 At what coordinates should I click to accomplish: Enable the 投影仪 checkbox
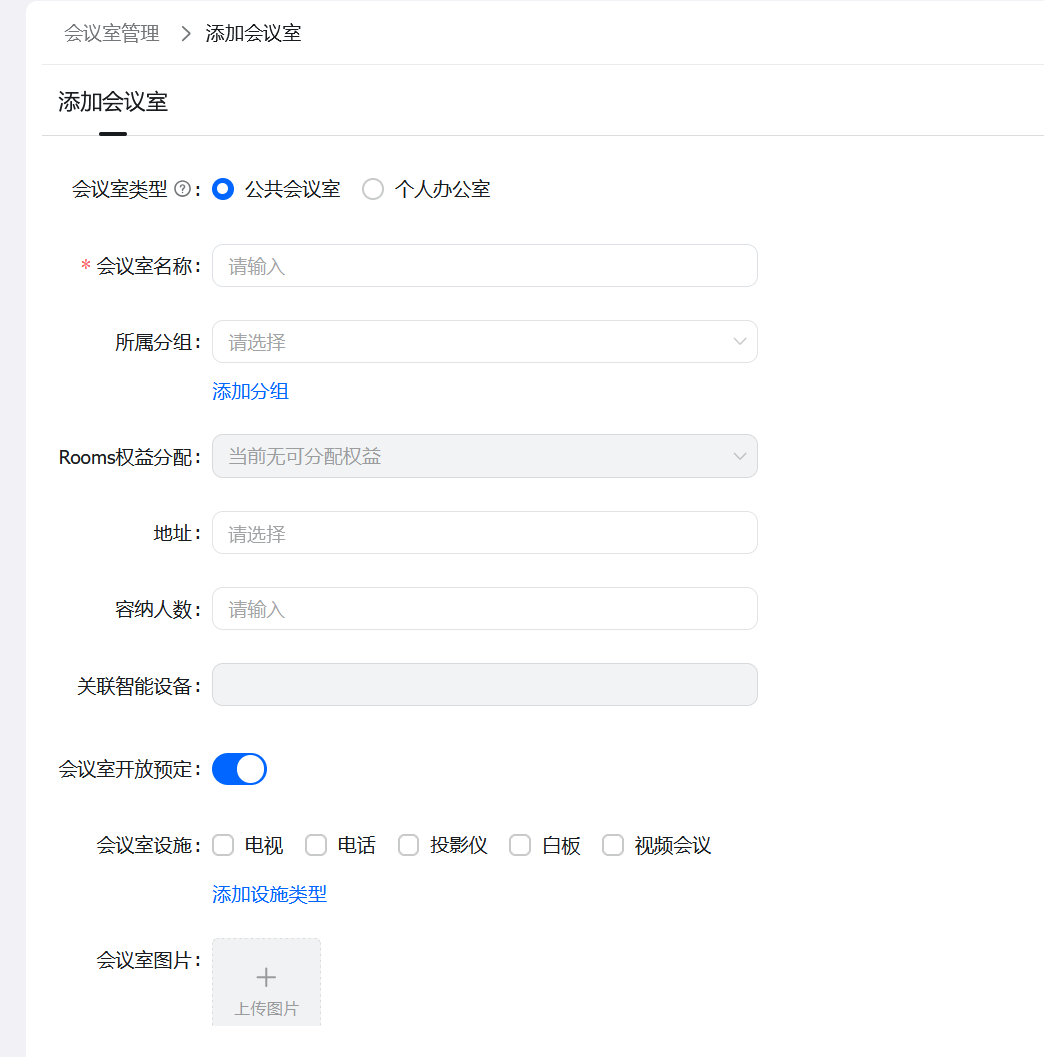coord(408,845)
